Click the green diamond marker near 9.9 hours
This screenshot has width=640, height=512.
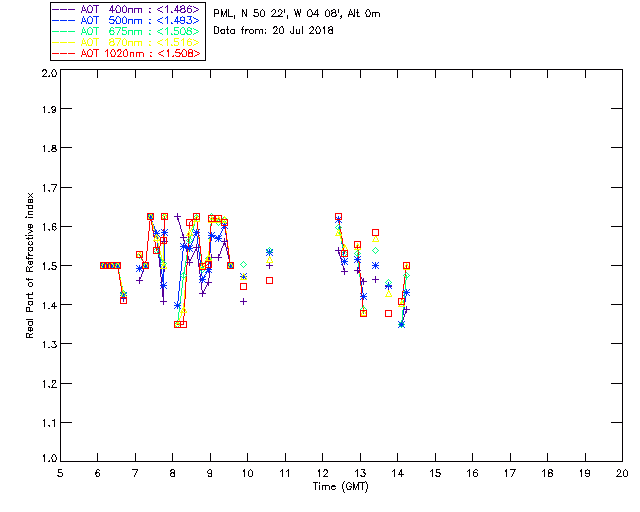(x=243, y=265)
